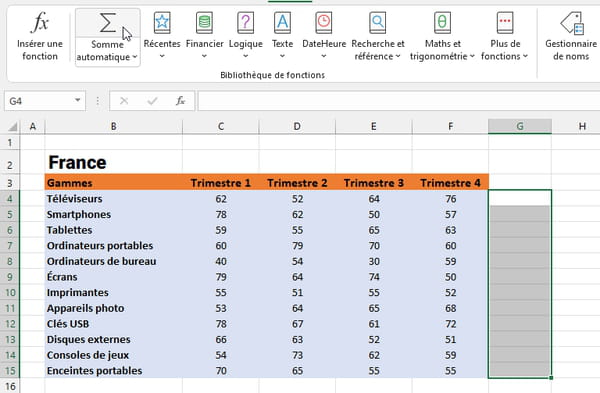
Task: Open DateHeure functions library
Action: 324,37
